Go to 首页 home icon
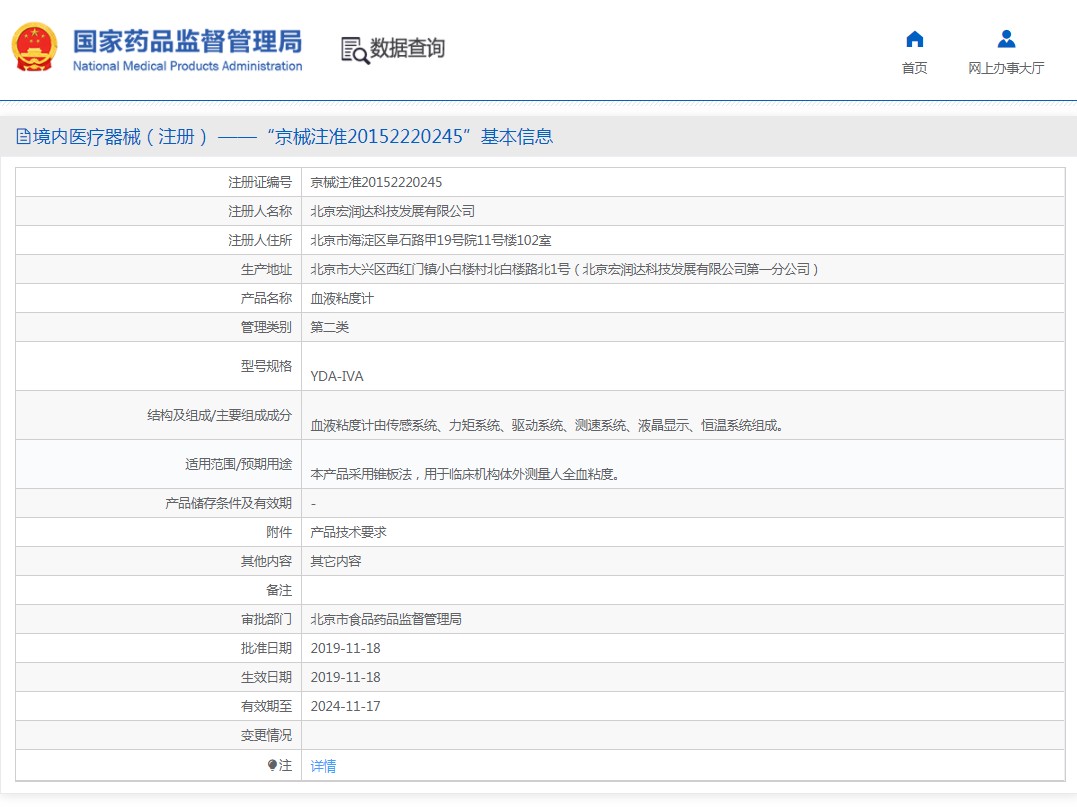The width and height of the screenshot is (1077, 809). pos(914,39)
